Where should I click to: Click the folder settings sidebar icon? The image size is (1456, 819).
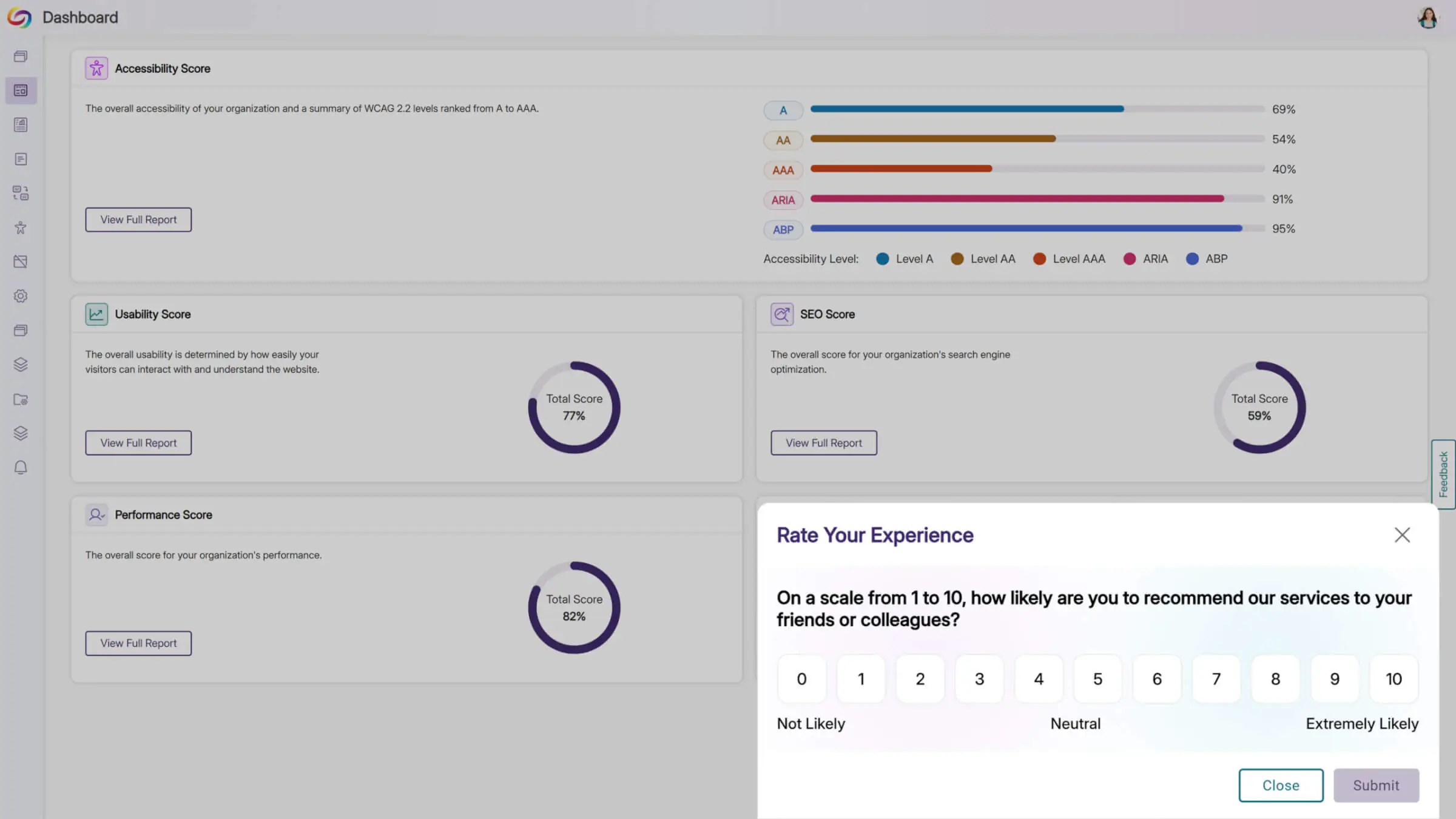point(21,399)
